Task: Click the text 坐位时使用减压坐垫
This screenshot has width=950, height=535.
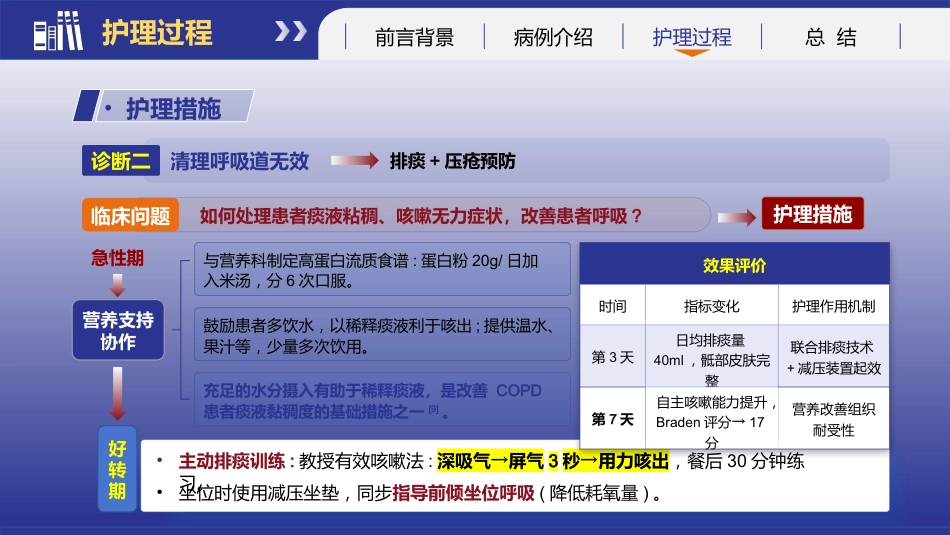Action: (259, 493)
